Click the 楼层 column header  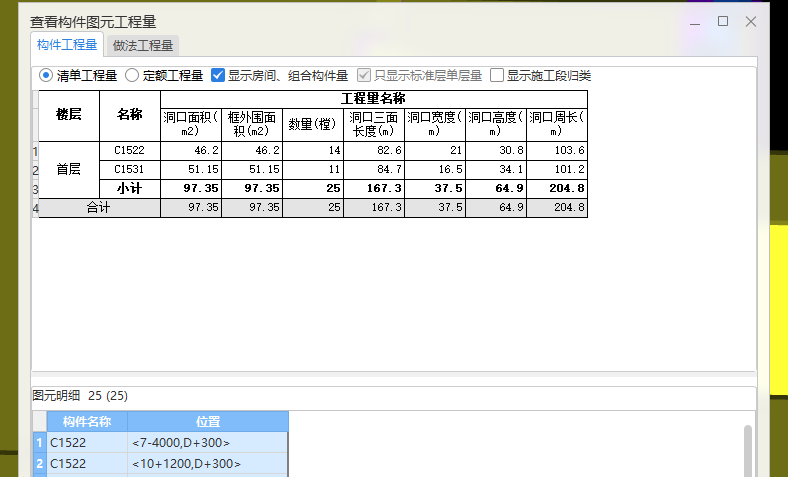point(69,116)
